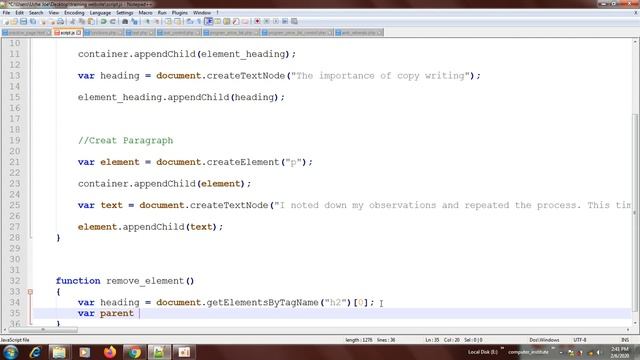Open the Encoding menu

(x=74, y=13)
